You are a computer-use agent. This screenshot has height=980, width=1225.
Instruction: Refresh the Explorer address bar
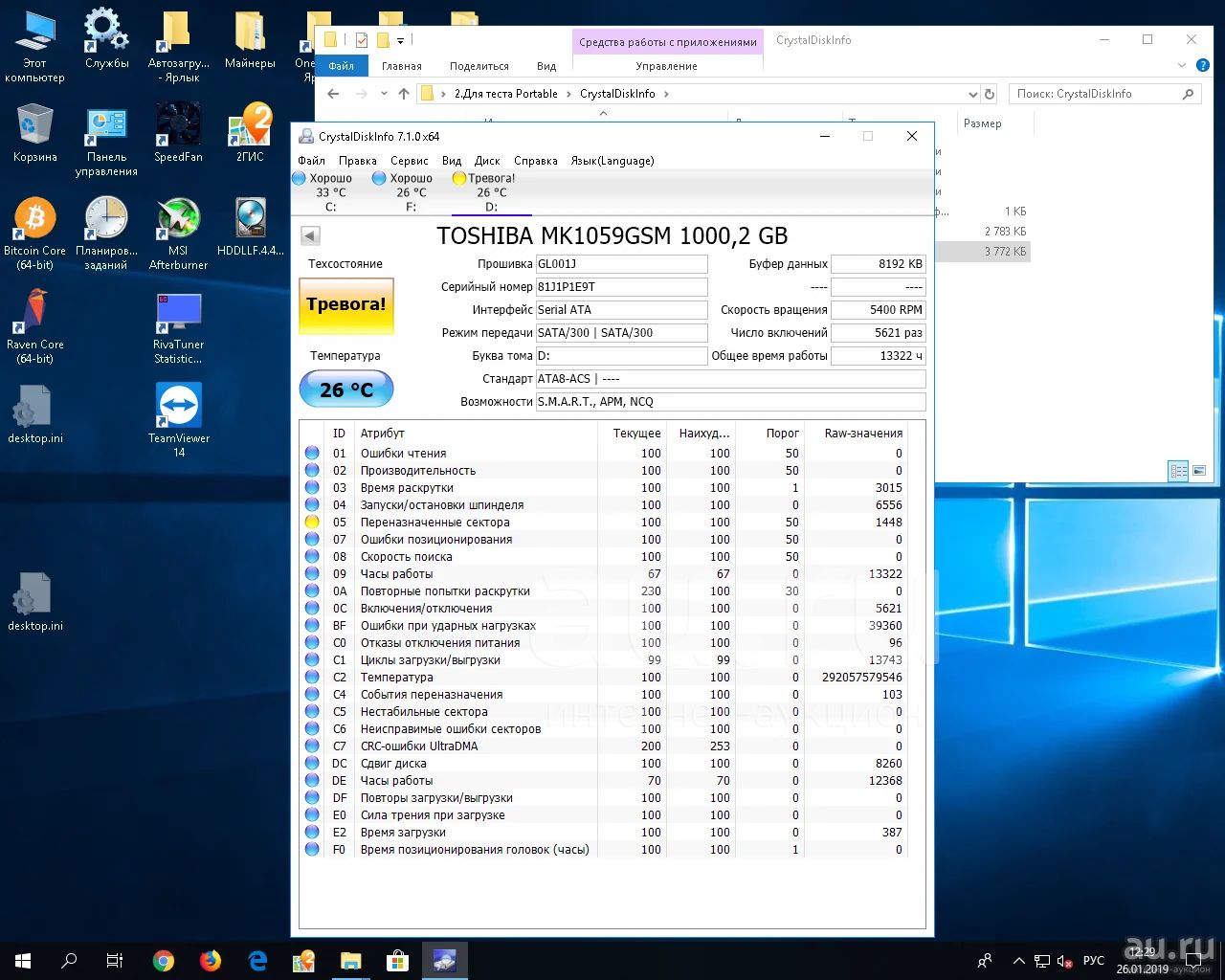990,94
